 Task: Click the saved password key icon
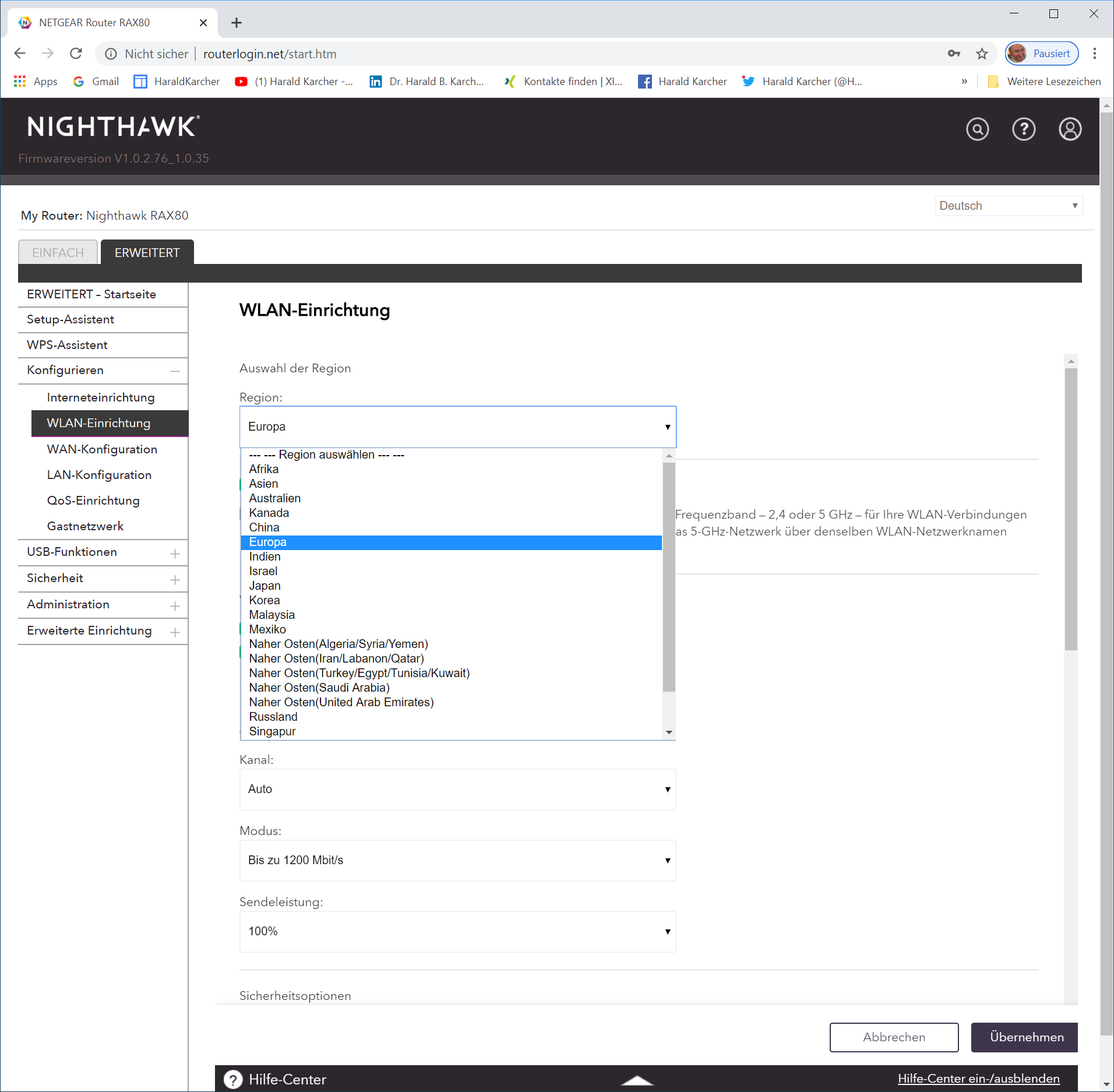(x=954, y=54)
